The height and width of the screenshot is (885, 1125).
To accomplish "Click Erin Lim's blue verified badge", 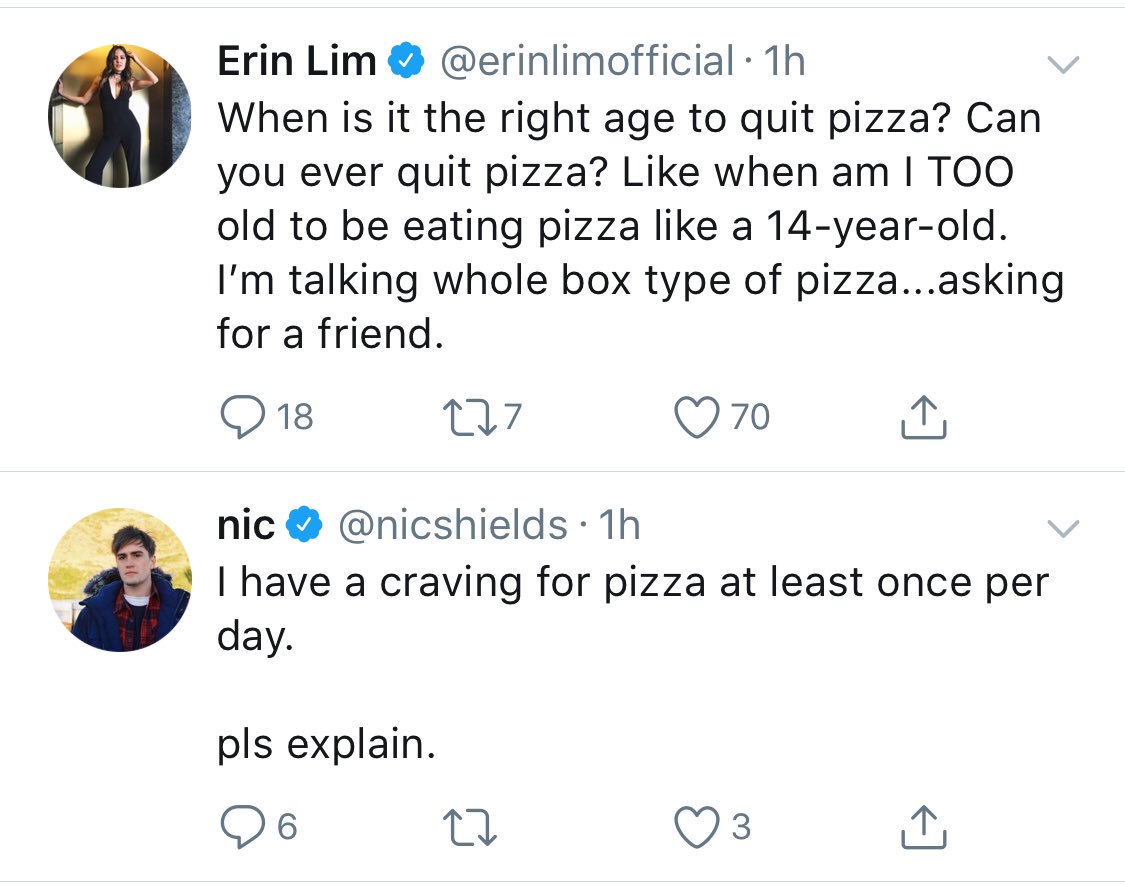I will pyautogui.click(x=402, y=62).
